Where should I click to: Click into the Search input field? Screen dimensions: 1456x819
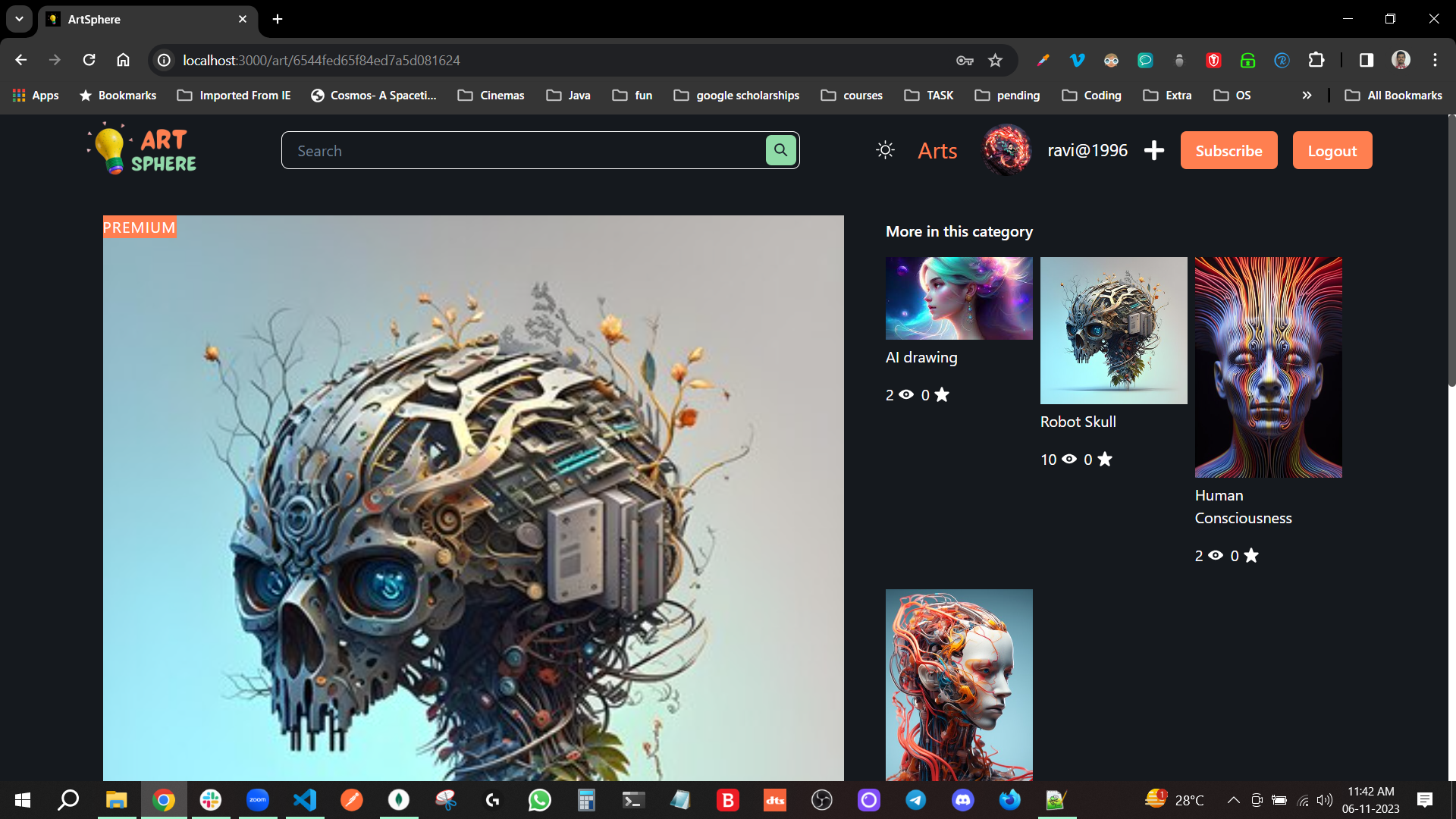[523, 150]
